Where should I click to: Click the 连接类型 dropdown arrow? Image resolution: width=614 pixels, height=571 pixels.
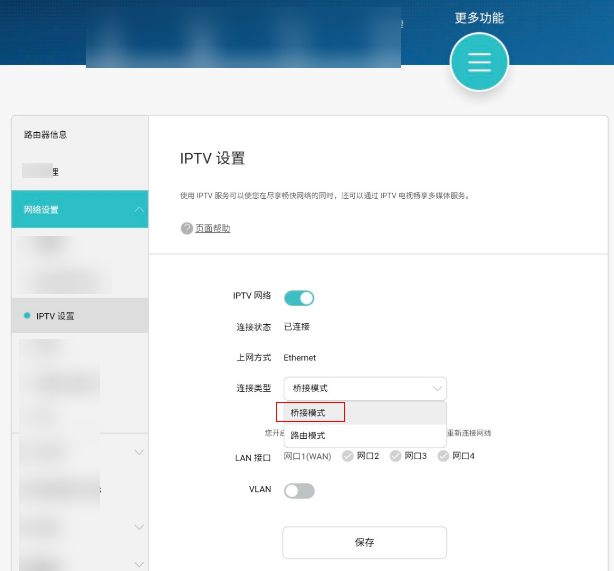pos(436,388)
